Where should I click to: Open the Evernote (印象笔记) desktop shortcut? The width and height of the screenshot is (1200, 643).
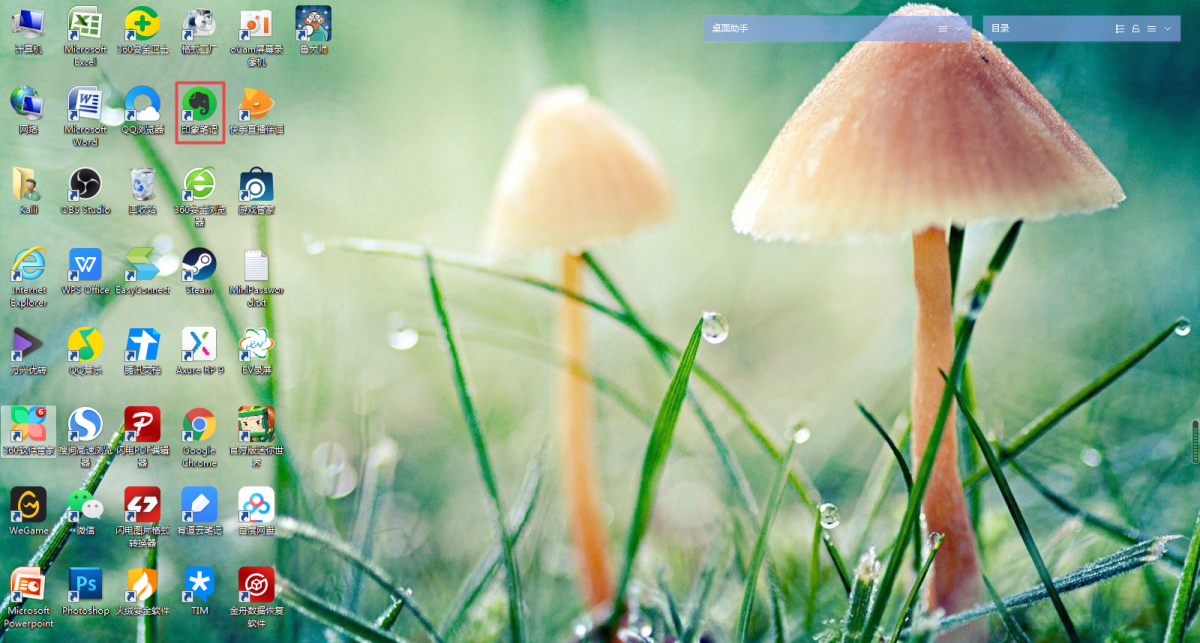[x=199, y=104]
